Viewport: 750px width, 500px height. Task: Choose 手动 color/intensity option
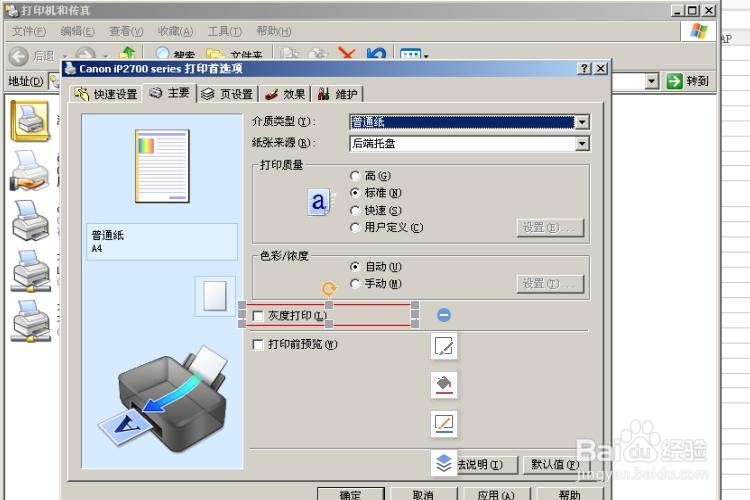(354, 284)
